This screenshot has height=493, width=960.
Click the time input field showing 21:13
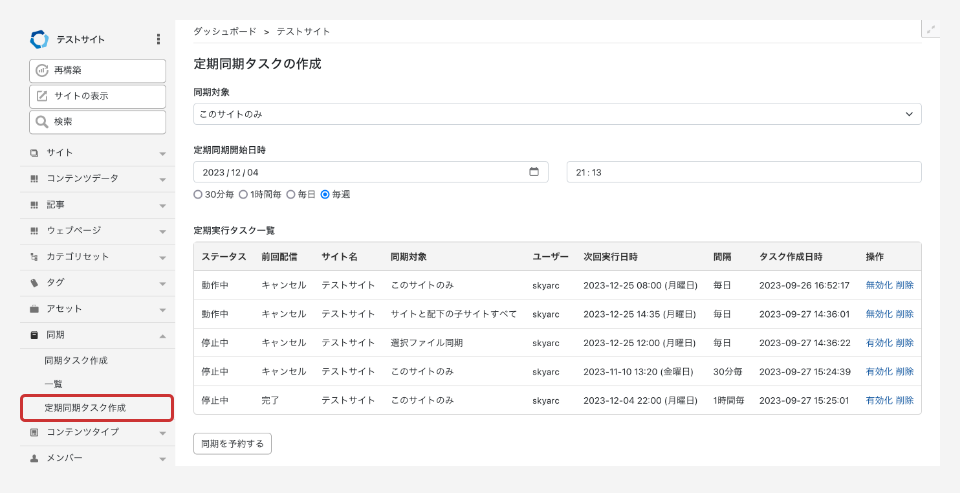click(x=743, y=172)
